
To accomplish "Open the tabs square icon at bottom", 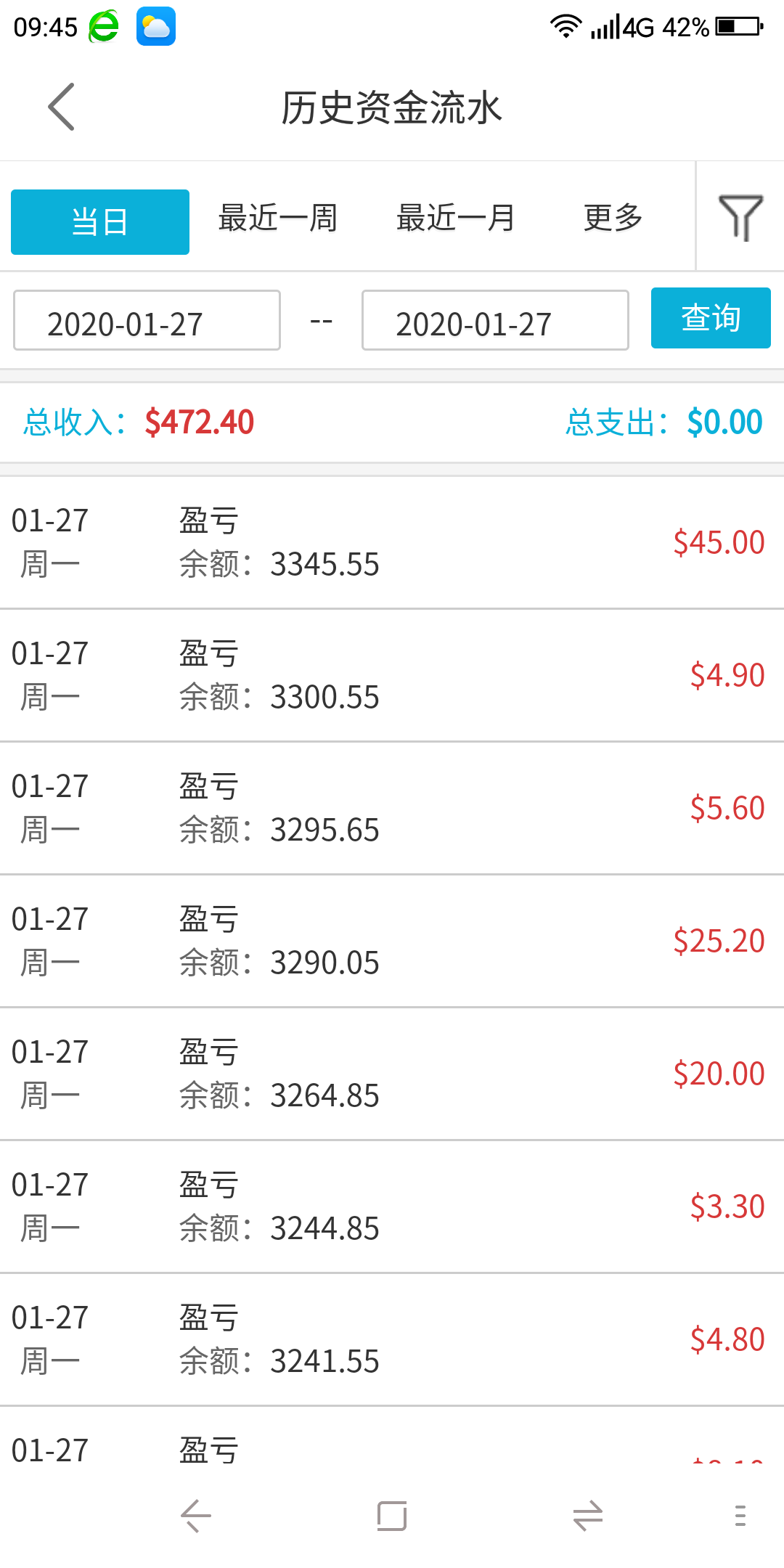I will pyautogui.click(x=392, y=1516).
